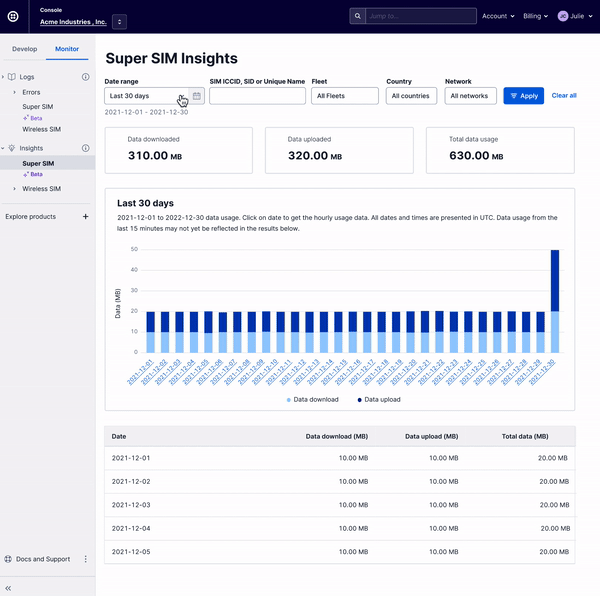Viewport: 600px width, 596px height.
Task: Open the calendar date picker icon
Action: 197,96
